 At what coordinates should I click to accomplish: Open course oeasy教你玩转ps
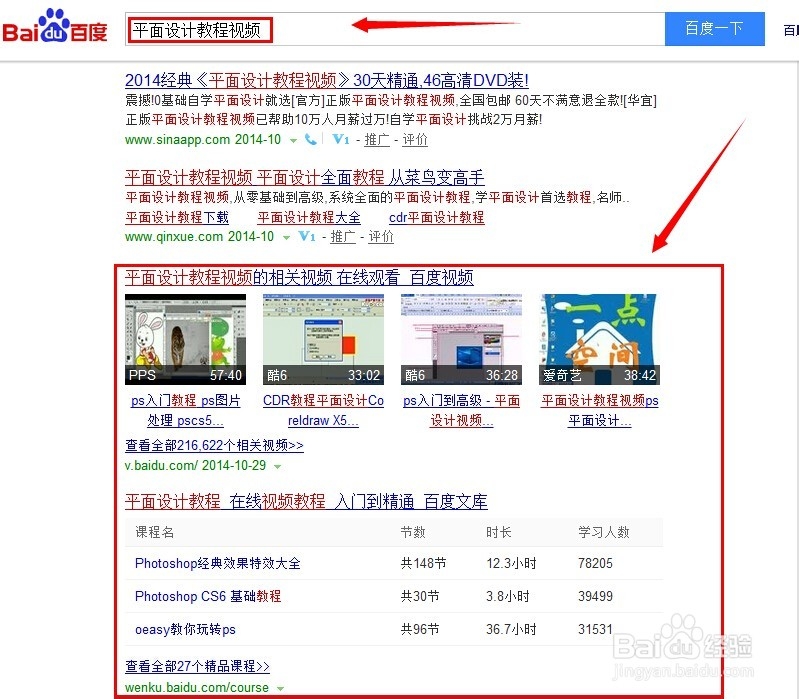click(185, 629)
